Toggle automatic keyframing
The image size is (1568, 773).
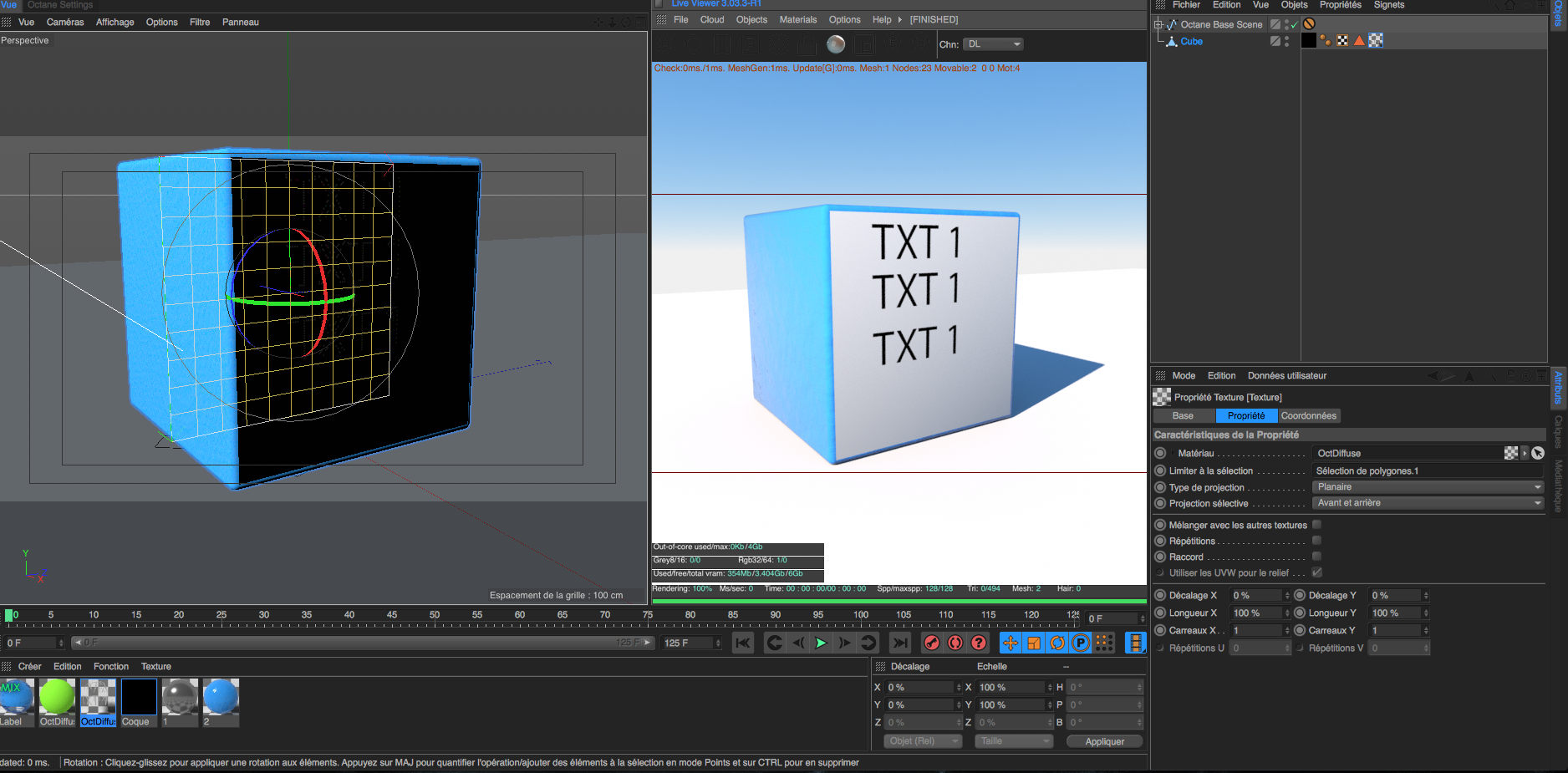(955, 643)
